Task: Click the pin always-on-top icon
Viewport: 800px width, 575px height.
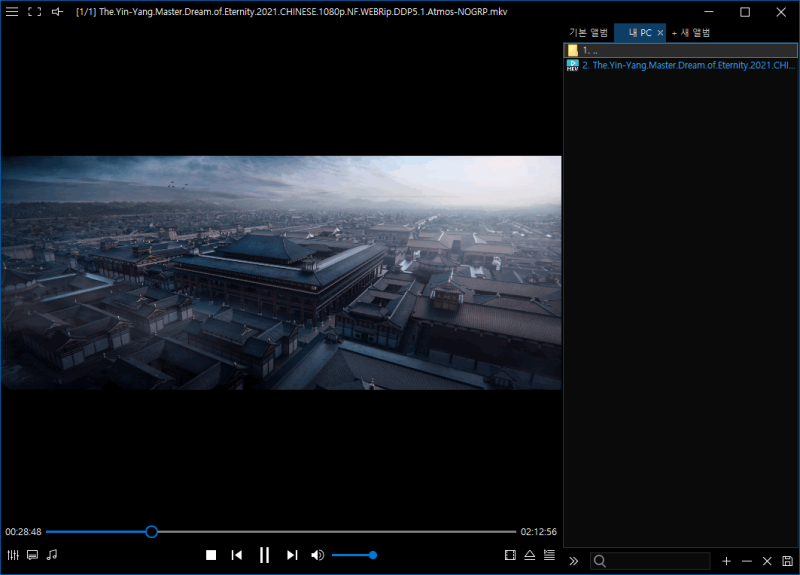Action: tap(57, 12)
